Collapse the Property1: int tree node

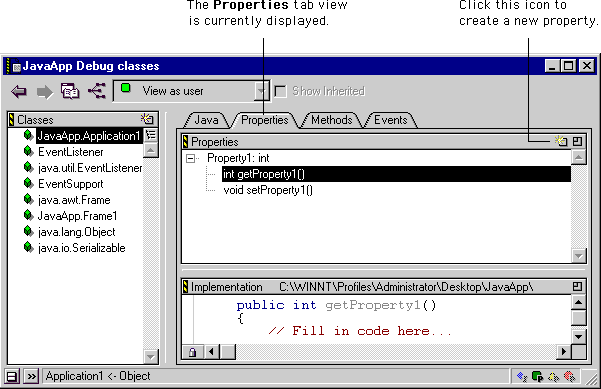pyautogui.click(x=190, y=158)
